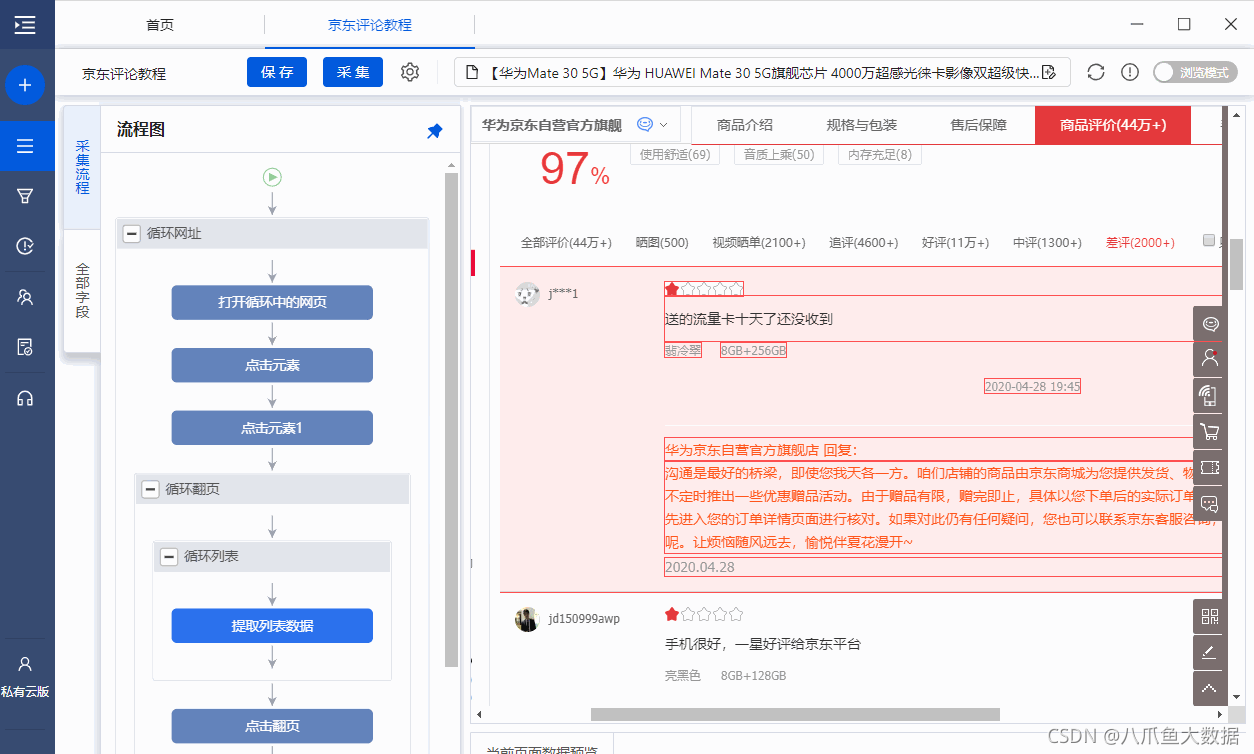The height and width of the screenshot is (754, 1254).
Task: Click the URL edit icon in address field
Action: [x=1049, y=72]
